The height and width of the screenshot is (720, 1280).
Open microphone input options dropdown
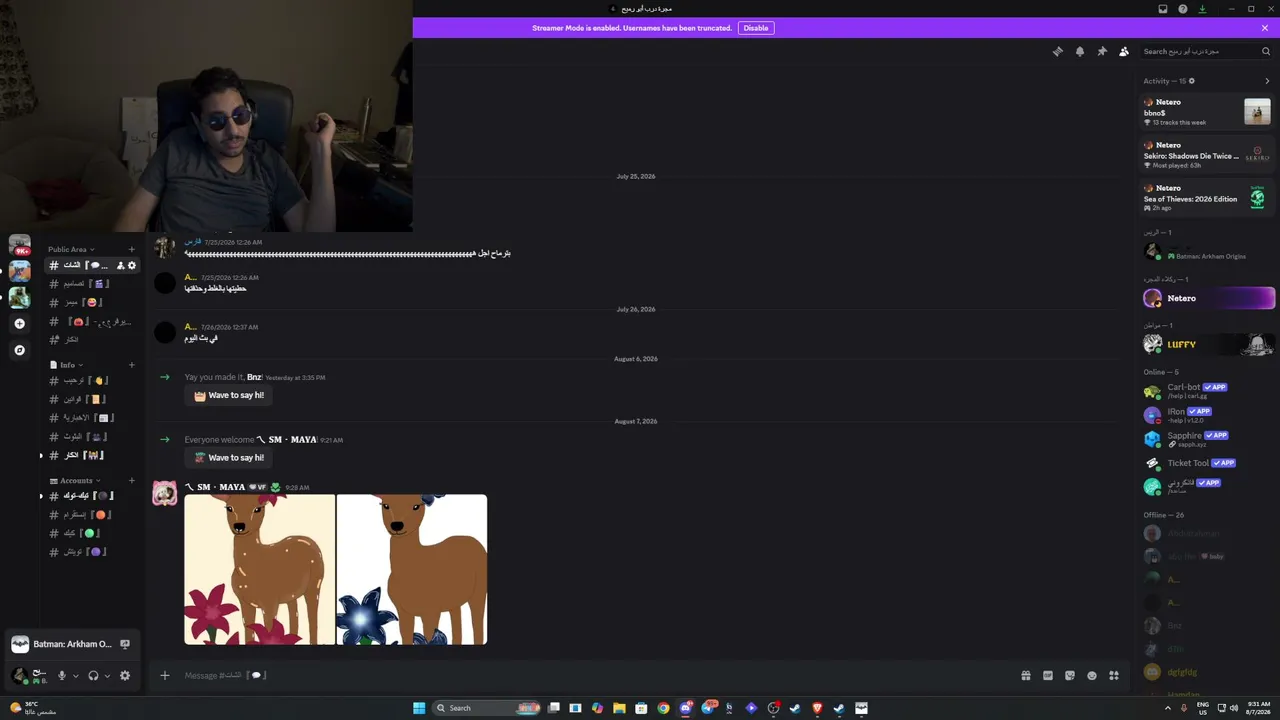(x=75, y=676)
